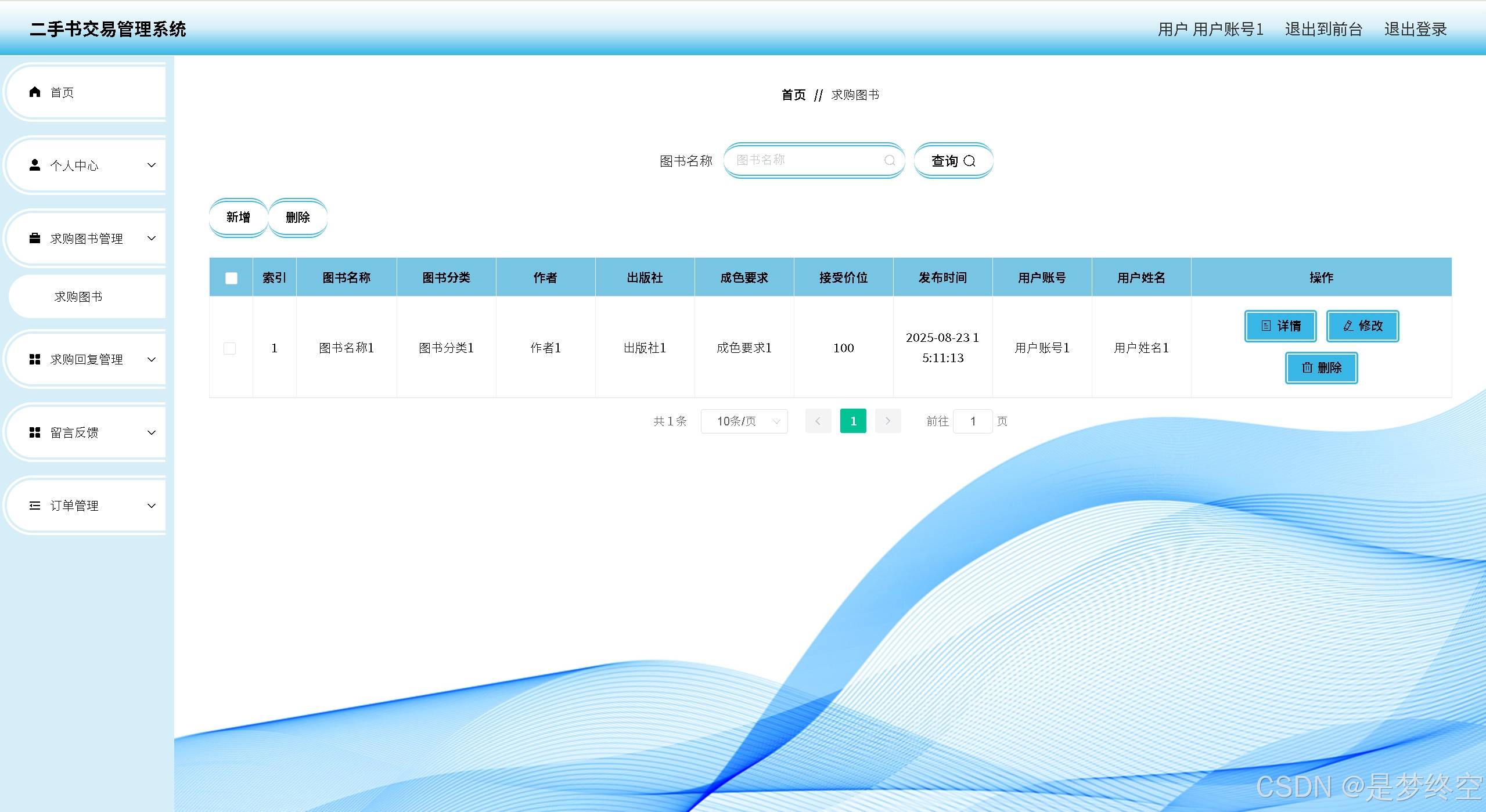Image resolution: width=1486 pixels, height=812 pixels.
Task: Toggle the select-all checkbox in the table header
Action: tap(231, 278)
